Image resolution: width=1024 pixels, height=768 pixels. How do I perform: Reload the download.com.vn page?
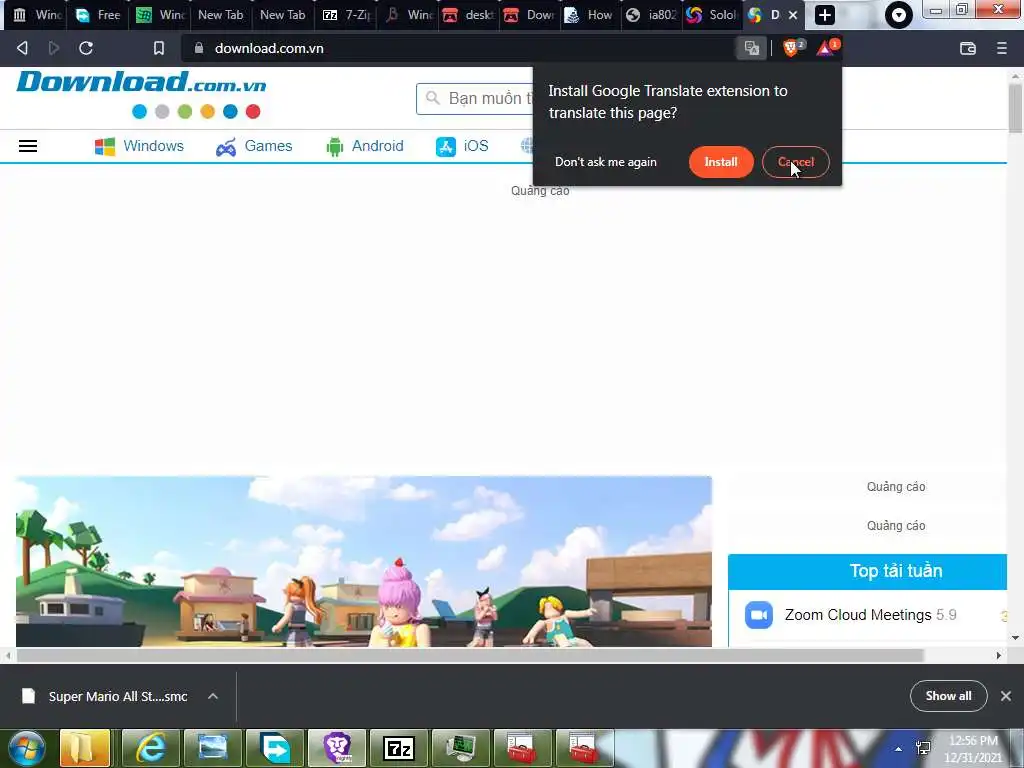coord(86,48)
